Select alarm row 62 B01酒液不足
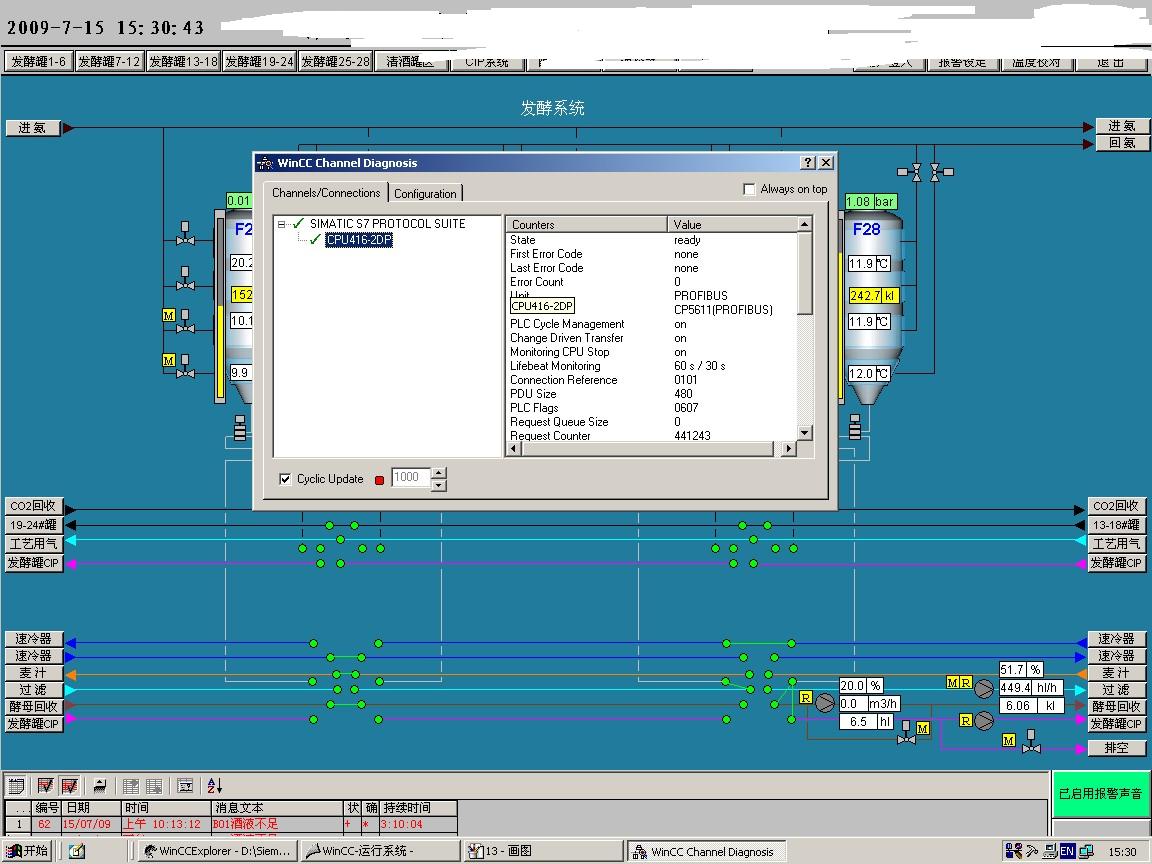Screen dimensions: 1152x864 pos(231,824)
